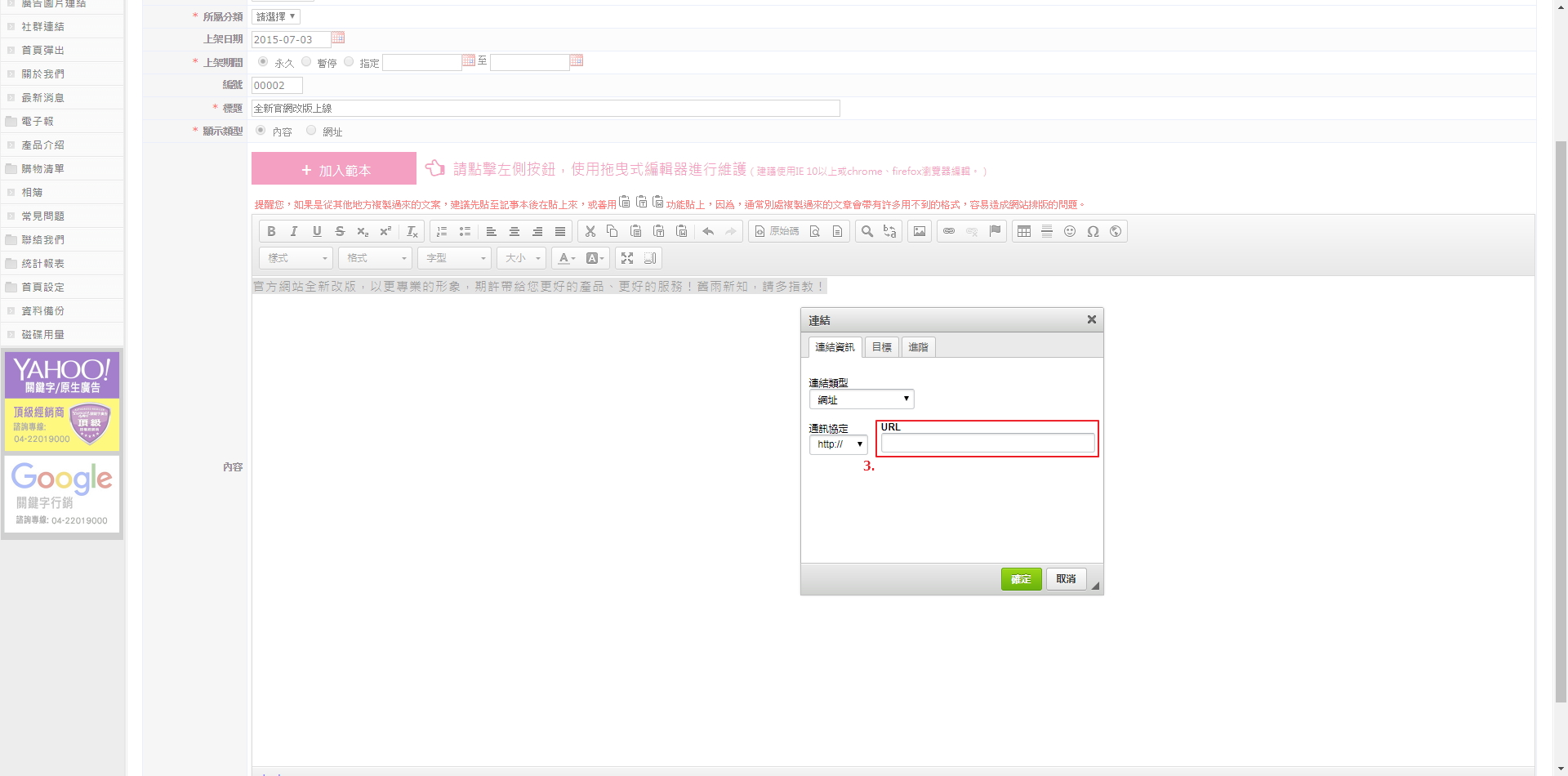This screenshot has width=1568, height=776.
Task: Expand the 字型 font dropdown
Action: (x=456, y=258)
